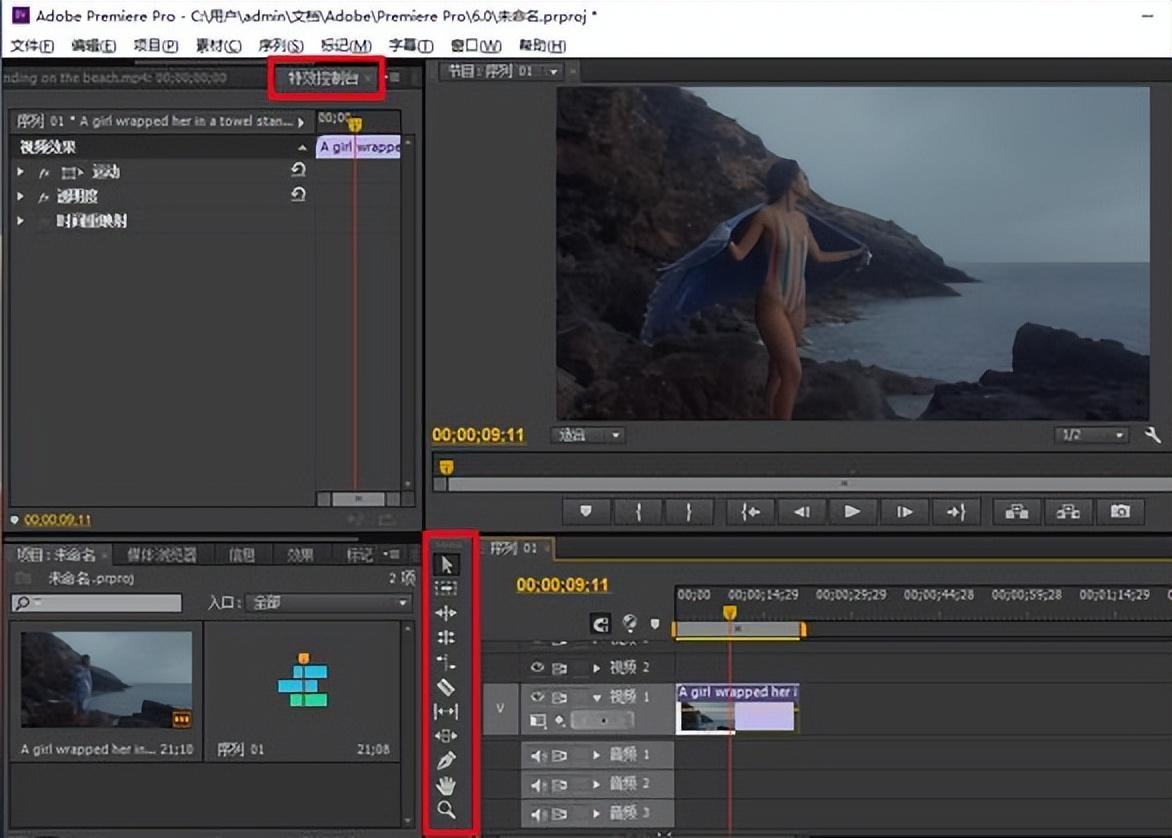The width and height of the screenshot is (1172, 838).
Task: Select the Razor tool in the toolbox
Action: [446, 687]
